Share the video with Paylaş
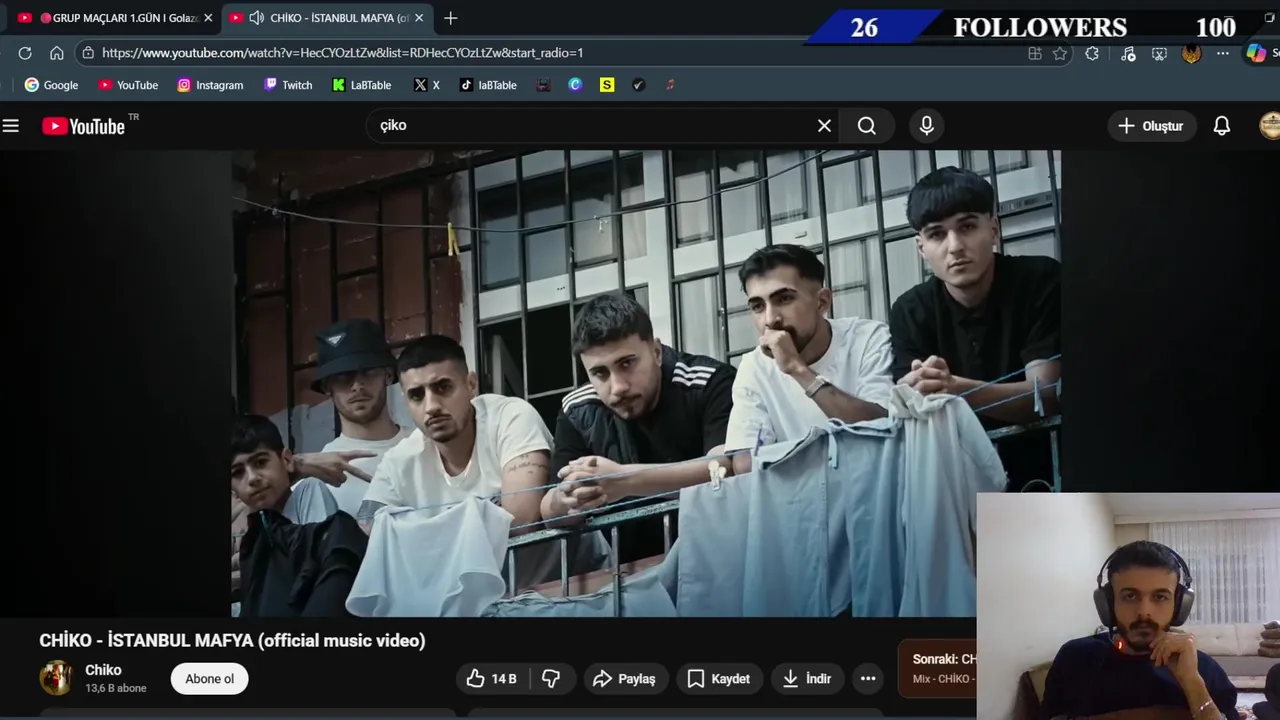 tap(624, 679)
